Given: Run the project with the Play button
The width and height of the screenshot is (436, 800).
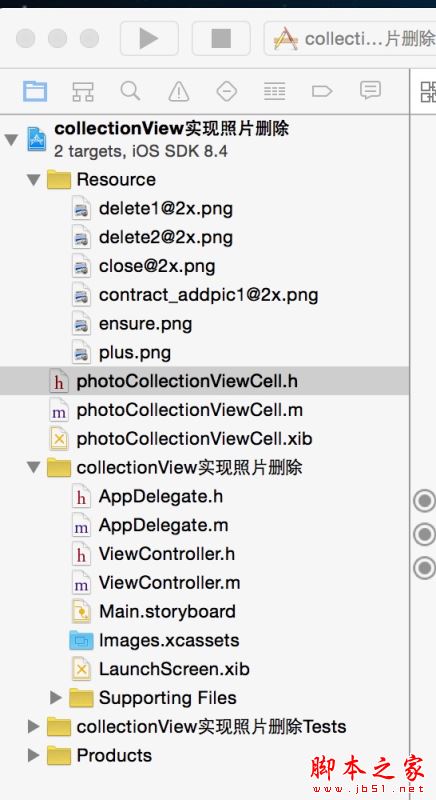Looking at the screenshot, I should point(149,38).
